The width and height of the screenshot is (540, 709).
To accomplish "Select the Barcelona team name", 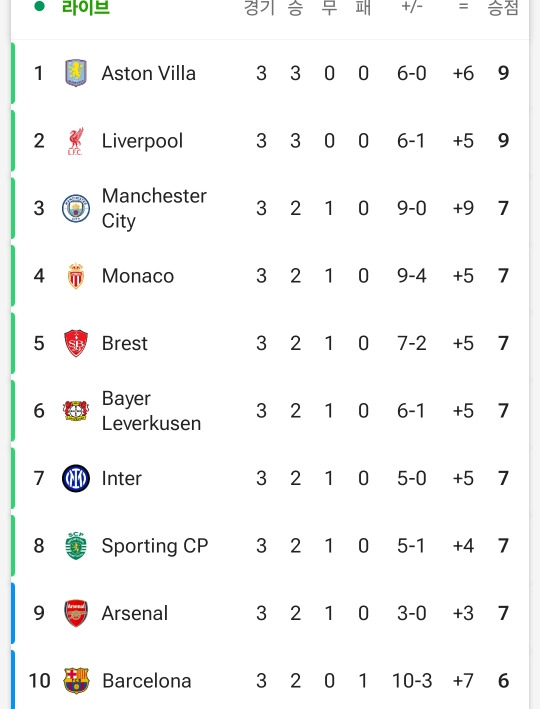I will (x=147, y=681).
